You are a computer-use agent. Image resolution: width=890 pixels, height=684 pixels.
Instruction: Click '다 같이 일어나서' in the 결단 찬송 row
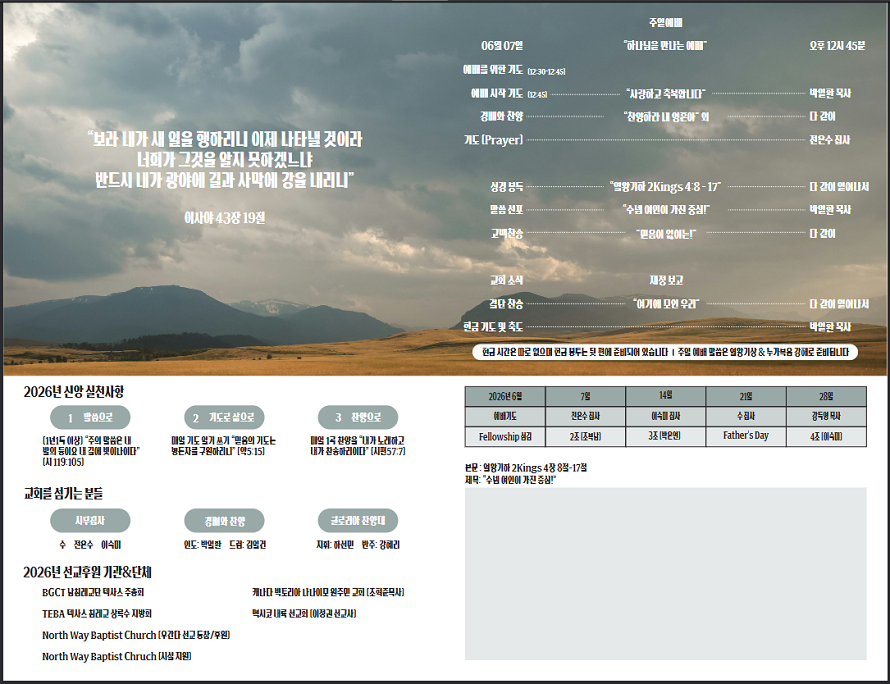pyautogui.click(x=839, y=304)
